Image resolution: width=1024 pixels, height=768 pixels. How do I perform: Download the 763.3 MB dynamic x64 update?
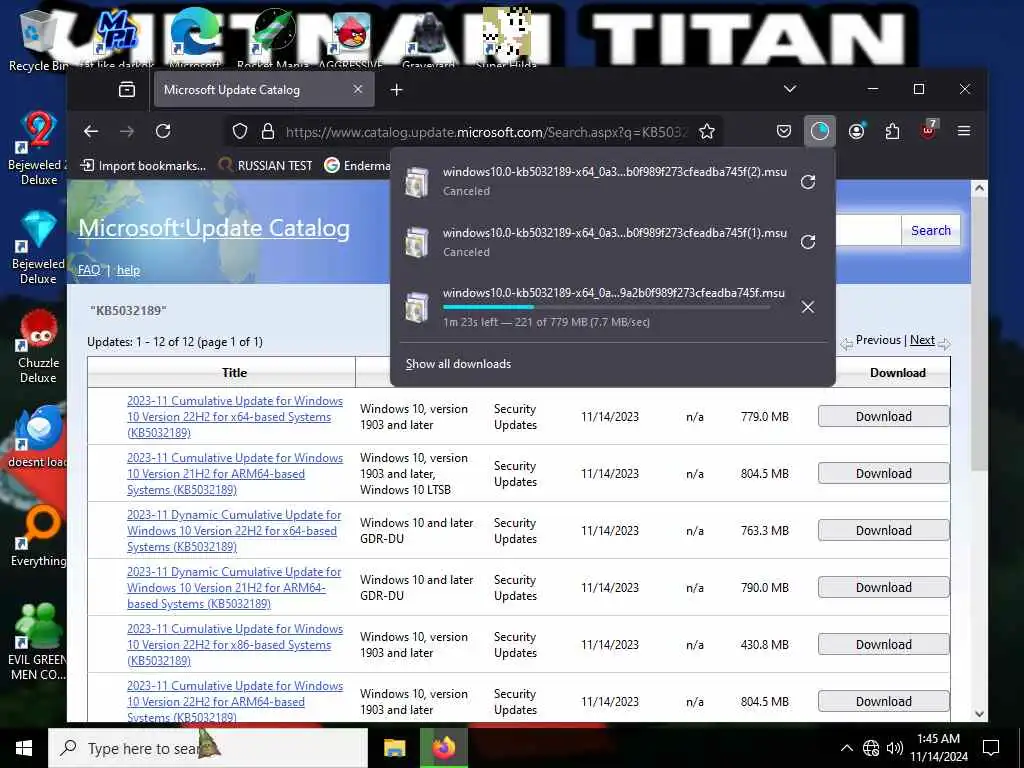(x=884, y=530)
